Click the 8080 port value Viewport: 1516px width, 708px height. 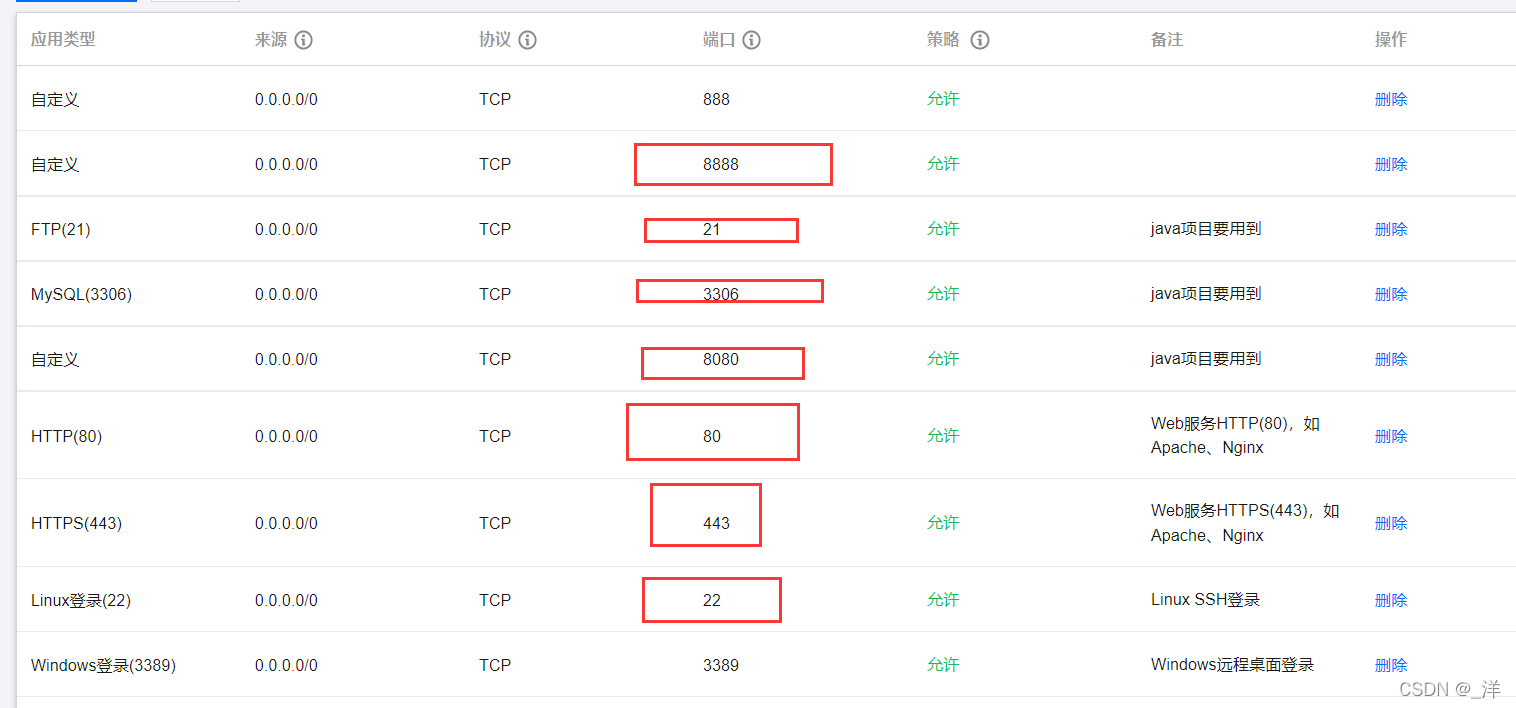click(x=721, y=359)
